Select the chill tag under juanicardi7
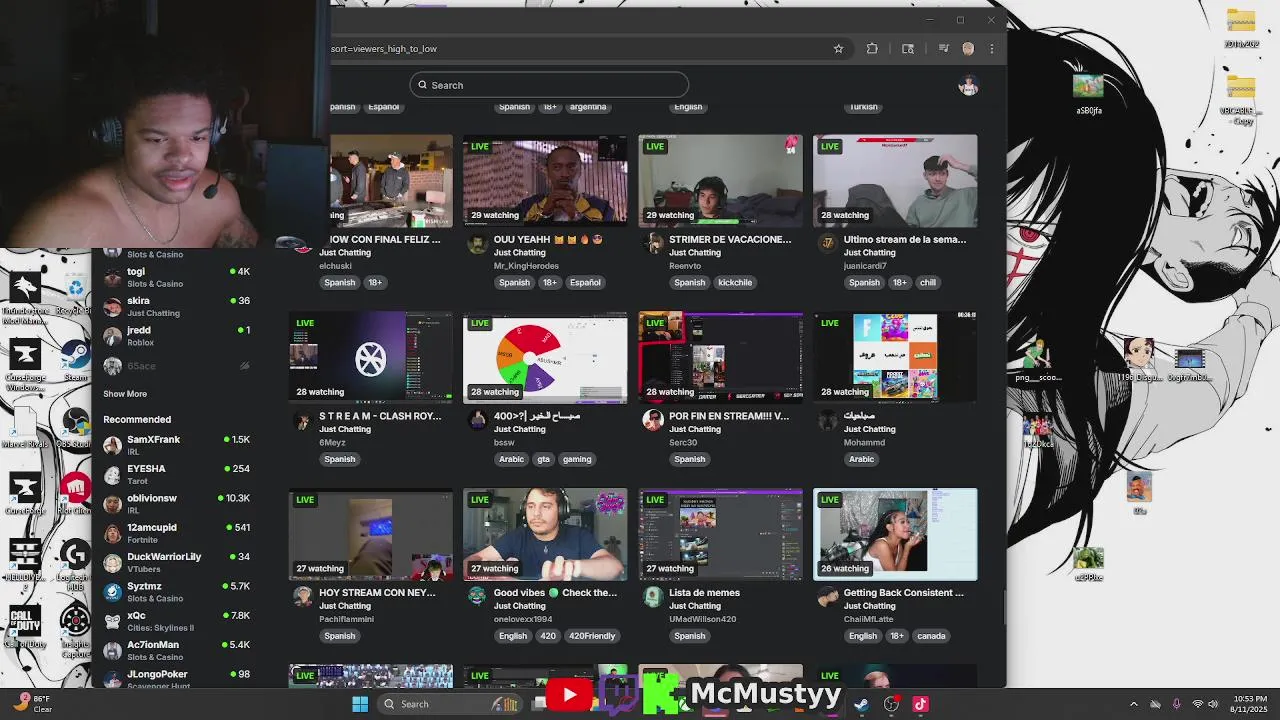1280x720 pixels. (928, 282)
